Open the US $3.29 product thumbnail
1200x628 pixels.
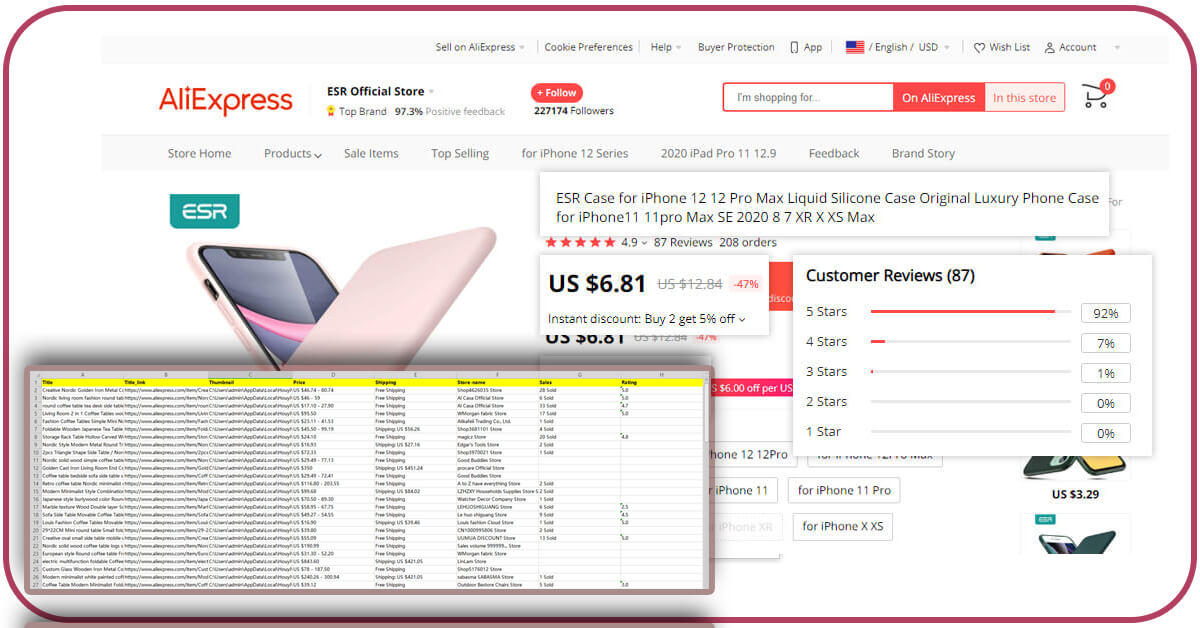pos(1075,467)
